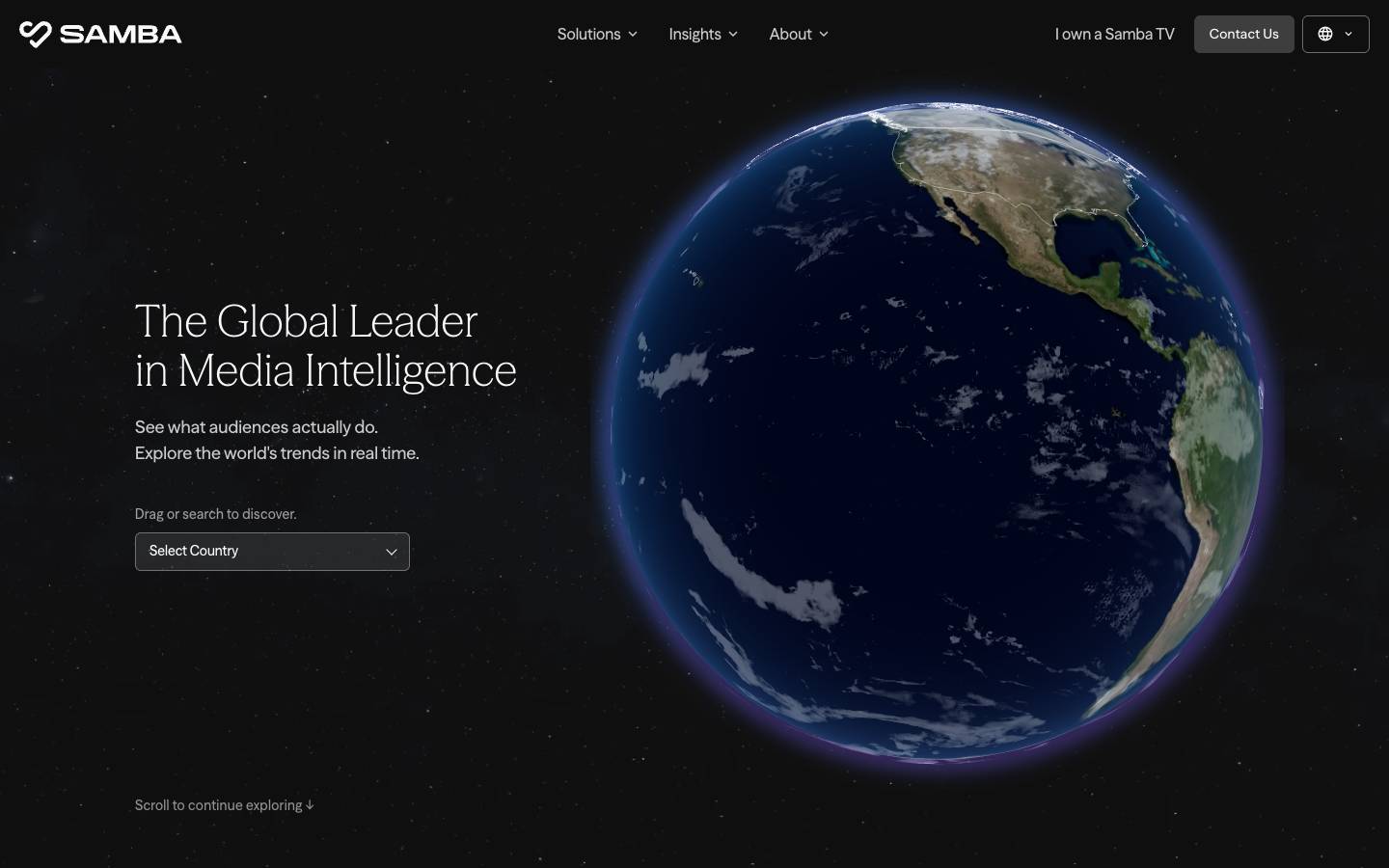The image size is (1389, 868).
Task: Click the Samba logo
Action: [100, 35]
